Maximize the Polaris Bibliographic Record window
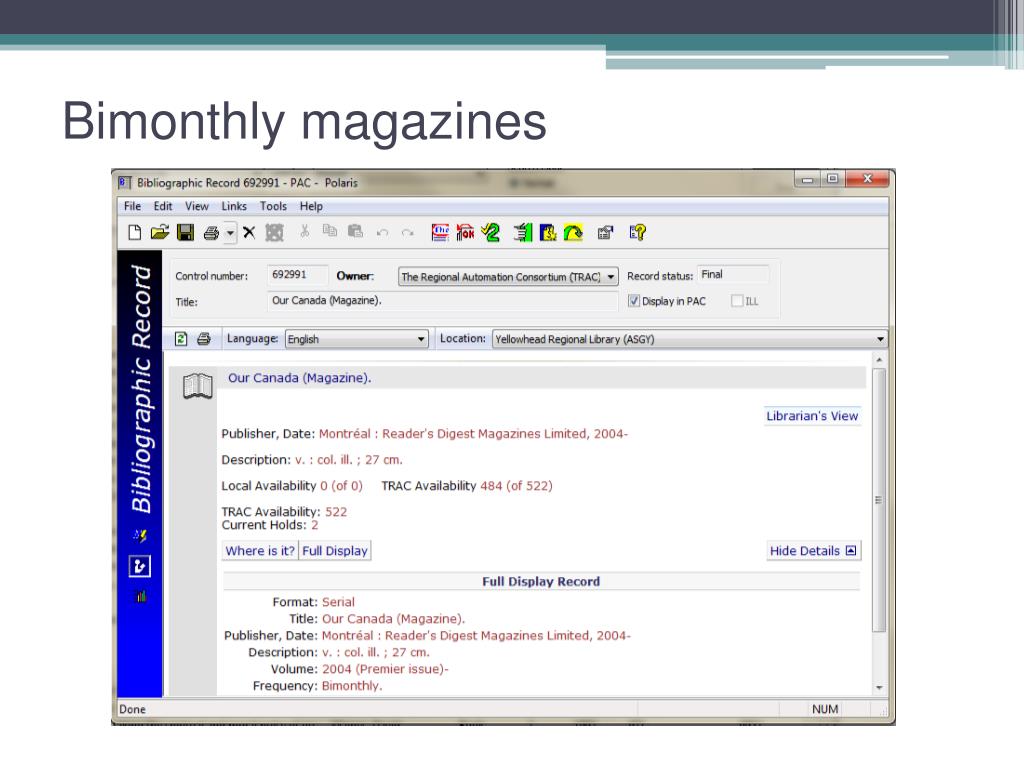The image size is (1024, 768). pos(832,179)
